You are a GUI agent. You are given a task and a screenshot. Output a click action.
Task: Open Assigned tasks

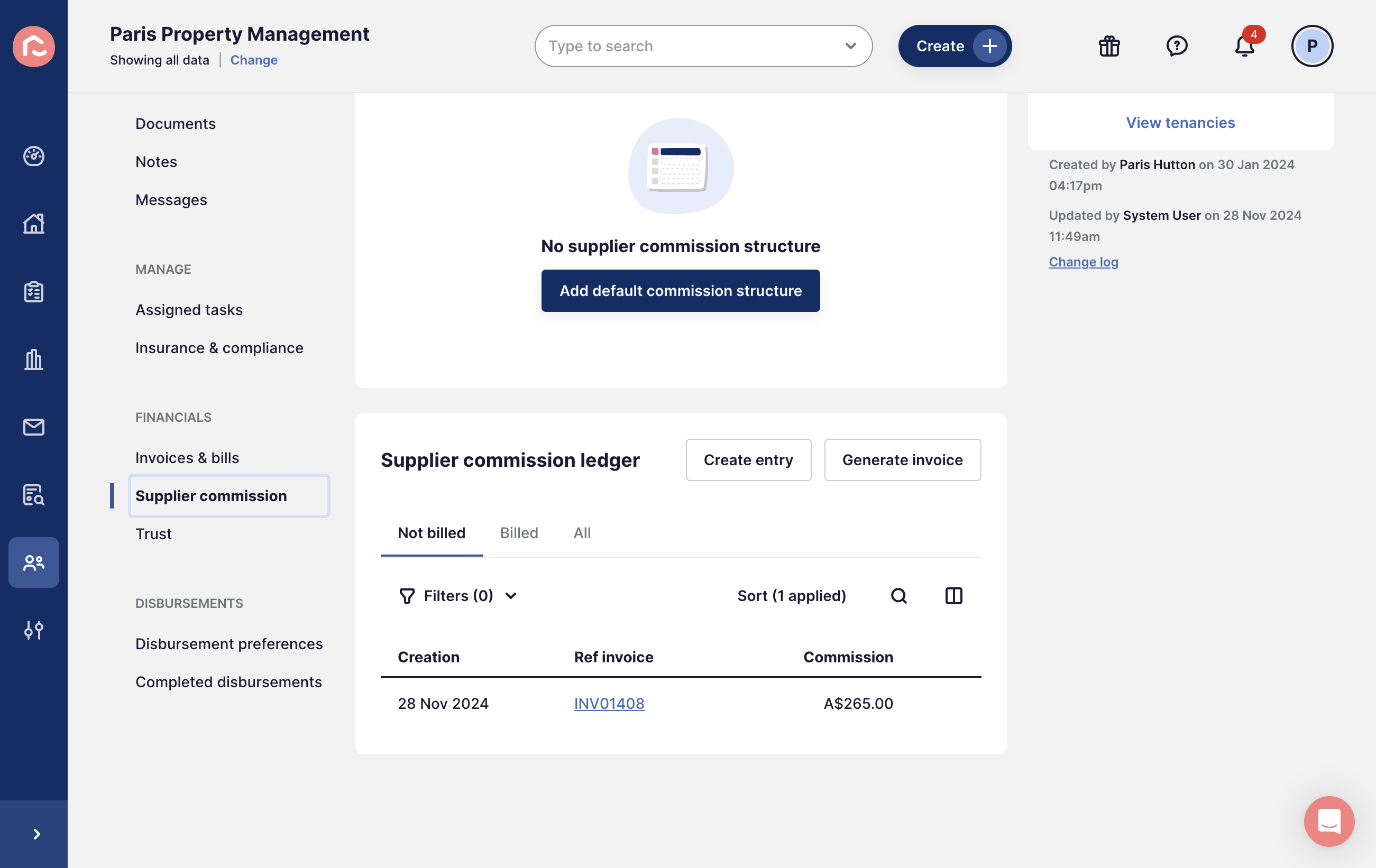189,310
